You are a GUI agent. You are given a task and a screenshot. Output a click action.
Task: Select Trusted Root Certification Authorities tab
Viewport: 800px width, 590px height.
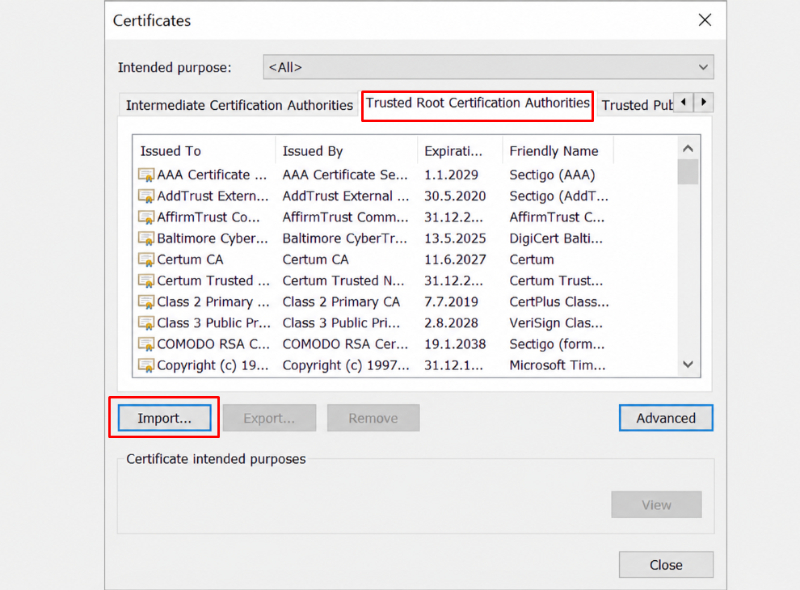coord(478,104)
